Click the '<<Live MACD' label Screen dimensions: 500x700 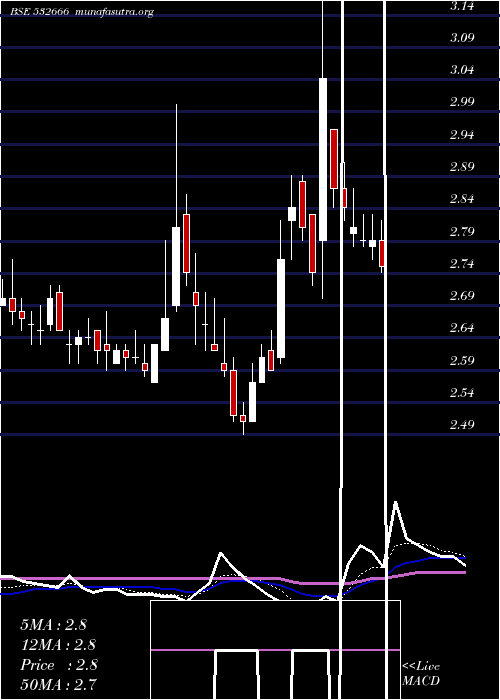click(x=421, y=674)
